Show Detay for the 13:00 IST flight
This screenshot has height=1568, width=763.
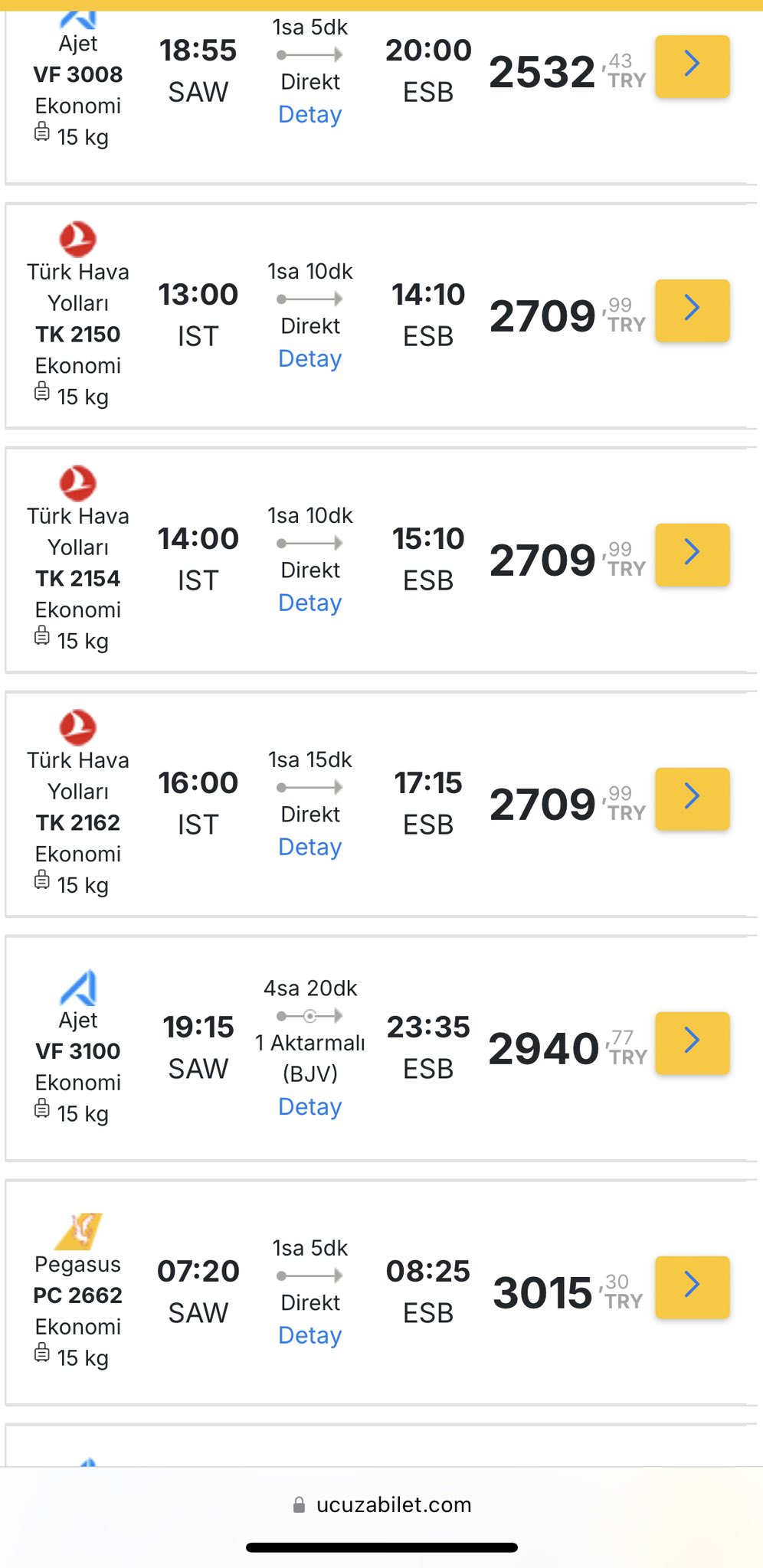tap(309, 359)
